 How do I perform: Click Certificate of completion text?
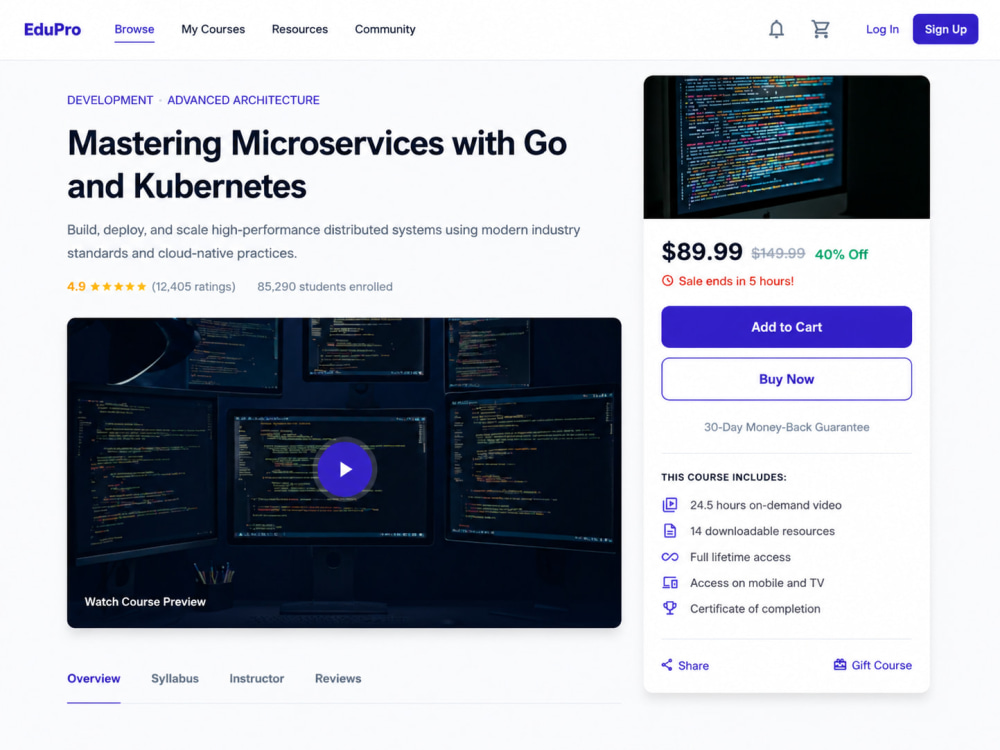click(x=755, y=608)
